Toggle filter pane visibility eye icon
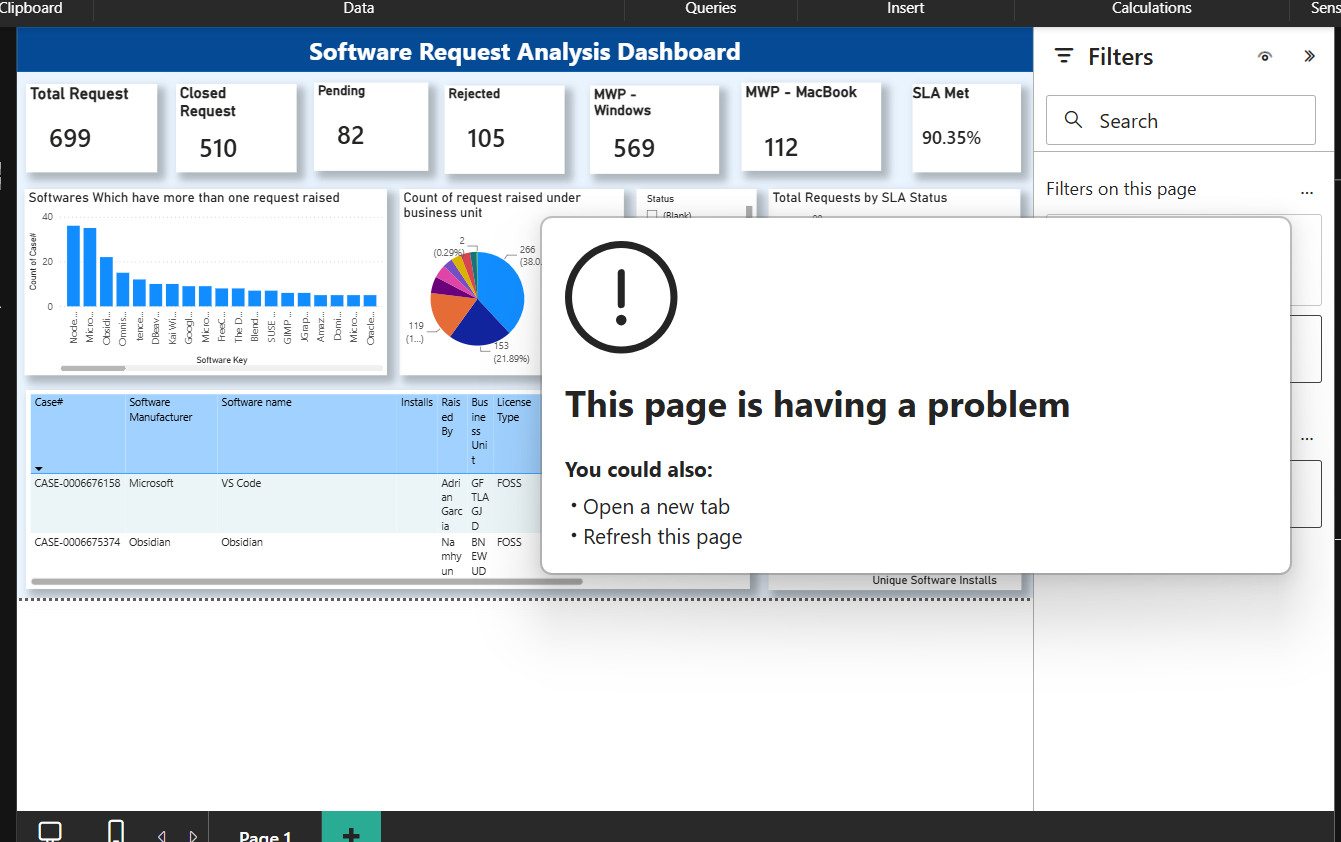 pos(1265,57)
